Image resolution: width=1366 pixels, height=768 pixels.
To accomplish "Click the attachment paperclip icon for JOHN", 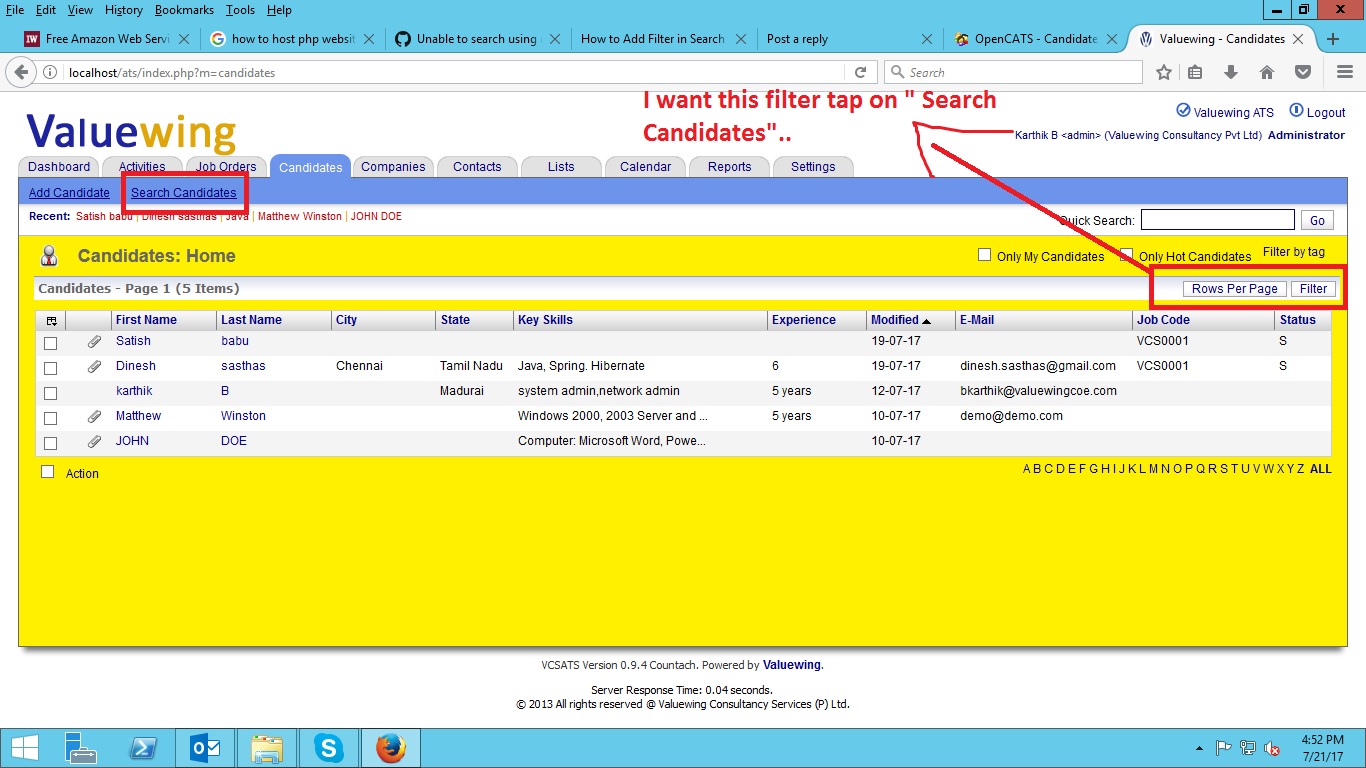I will tap(95, 441).
